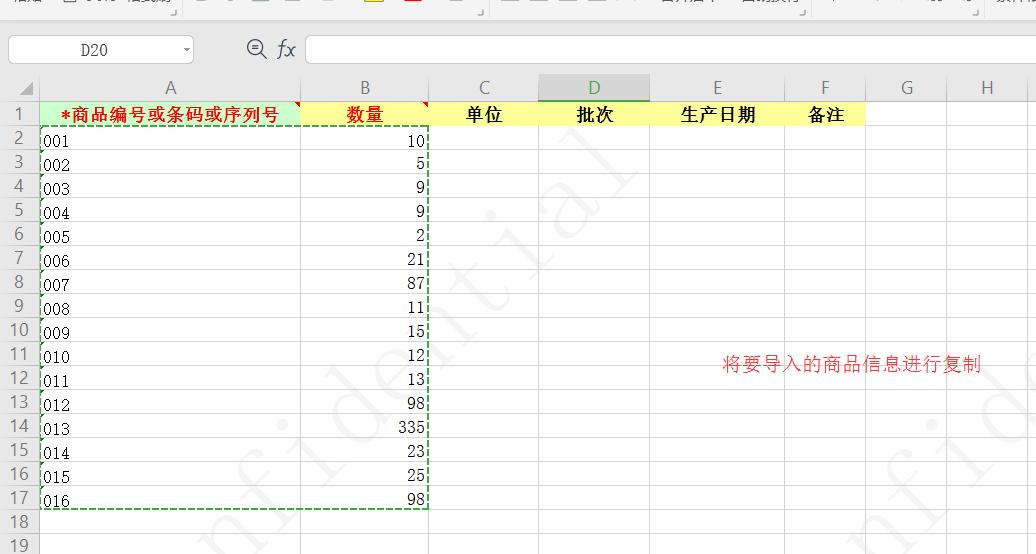This screenshot has width=1036, height=554.
Task: Select column C header
Action: click(484, 88)
